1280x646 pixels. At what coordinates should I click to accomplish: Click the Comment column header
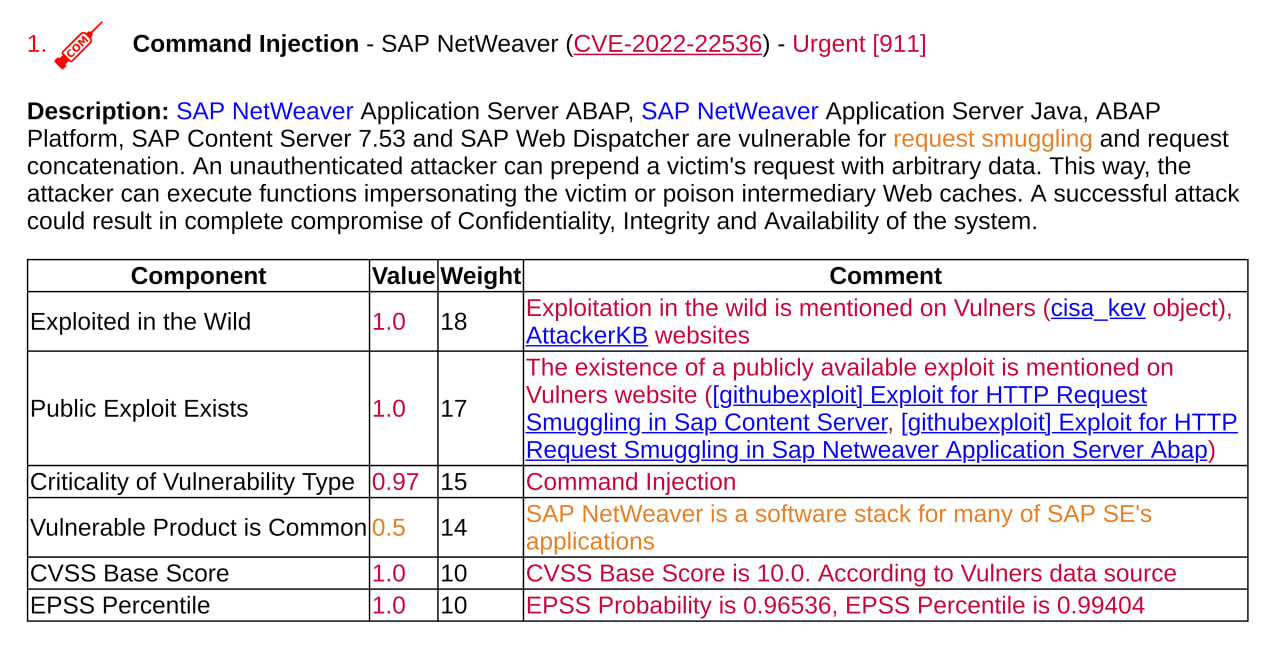tap(885, 276)
